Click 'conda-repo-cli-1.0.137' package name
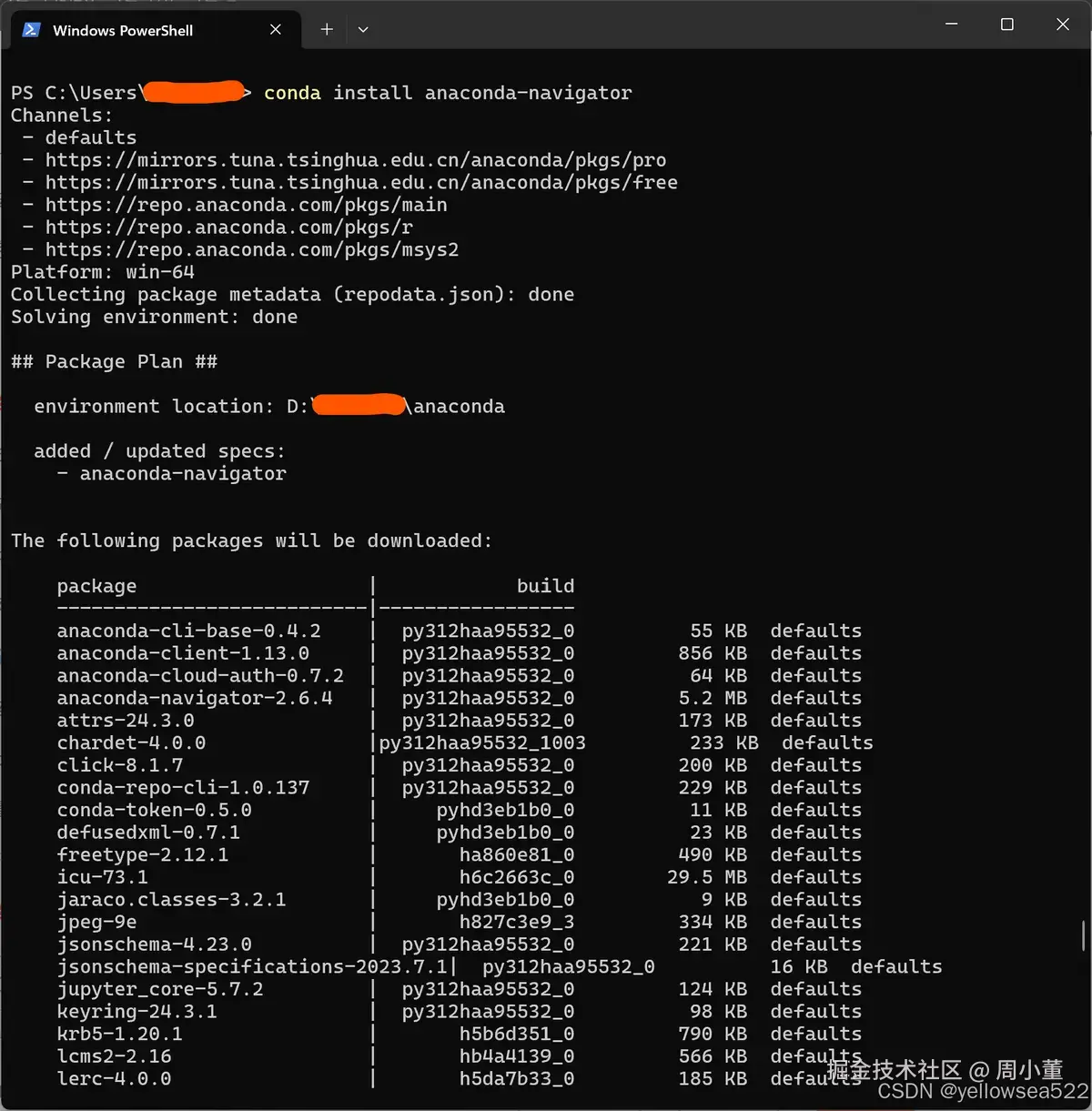 (183, 787)
